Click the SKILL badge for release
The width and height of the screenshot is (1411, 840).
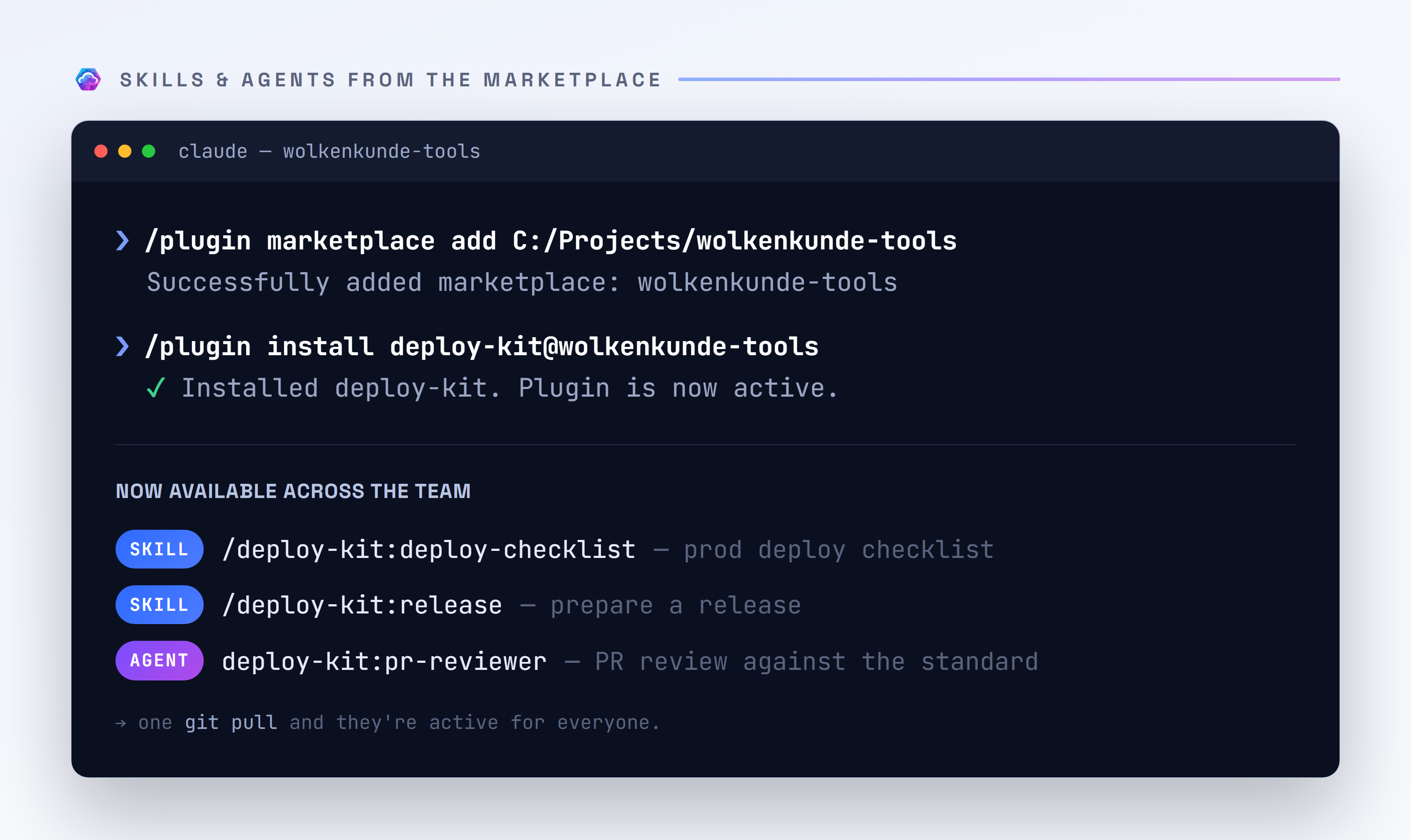pyautogui.click(x=159, y=605)
